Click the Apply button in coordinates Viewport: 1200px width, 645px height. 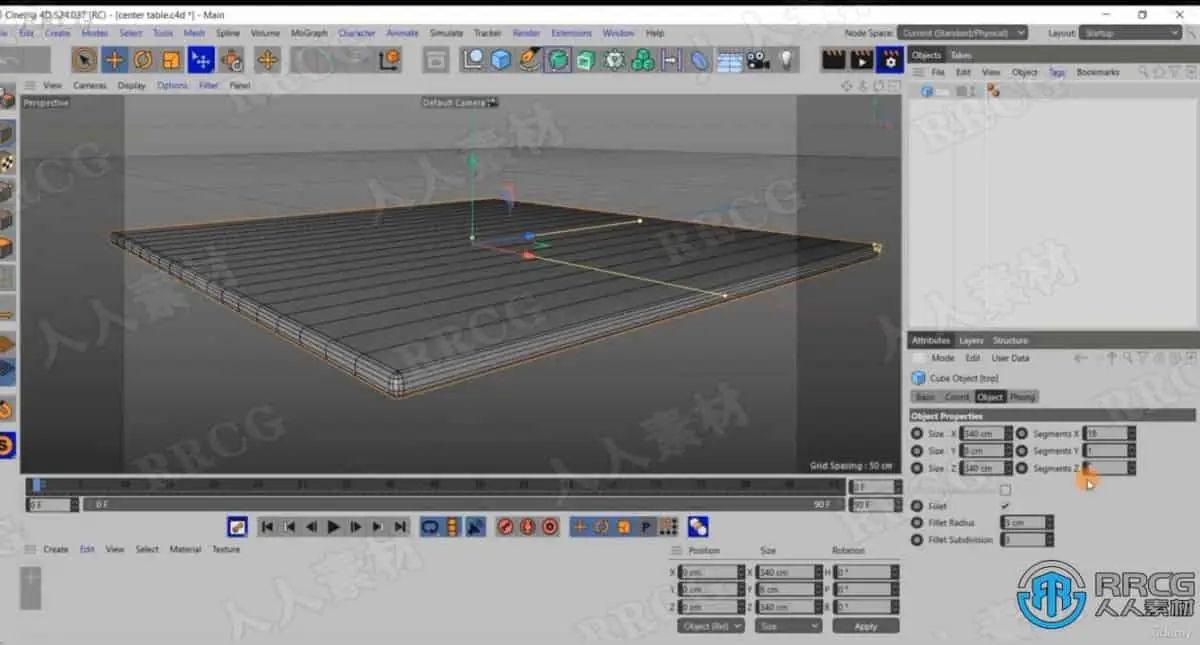(x=866, y=626)
